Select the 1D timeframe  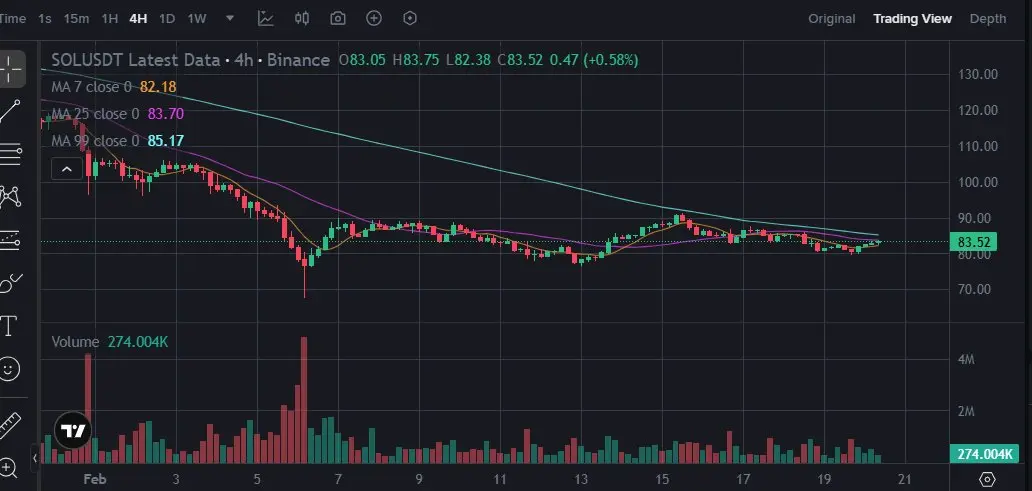pos(167,18)
